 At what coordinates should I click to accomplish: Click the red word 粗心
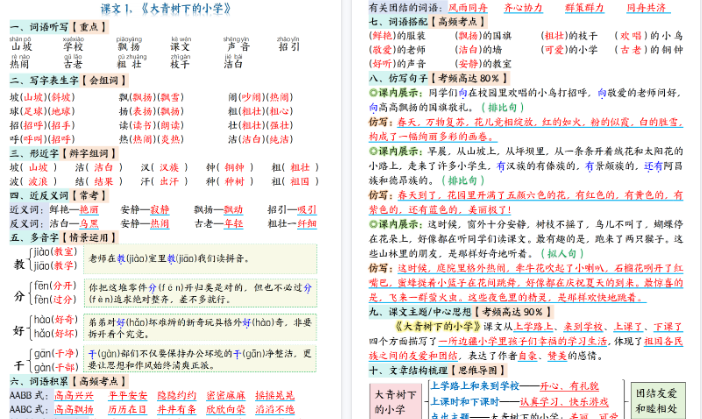(x=281, y=111)
